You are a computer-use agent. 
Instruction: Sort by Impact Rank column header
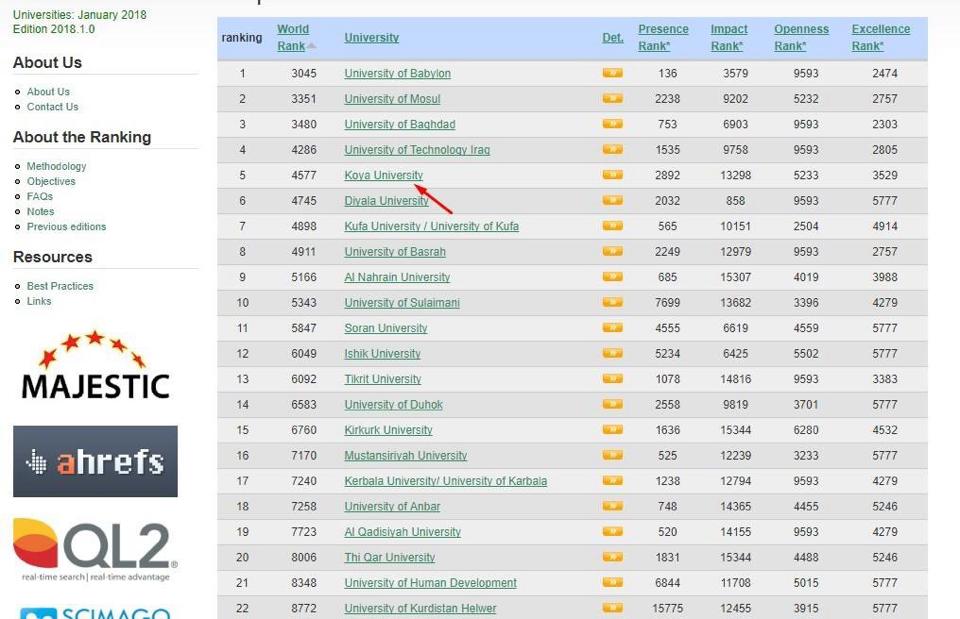[x=729, y=37]
